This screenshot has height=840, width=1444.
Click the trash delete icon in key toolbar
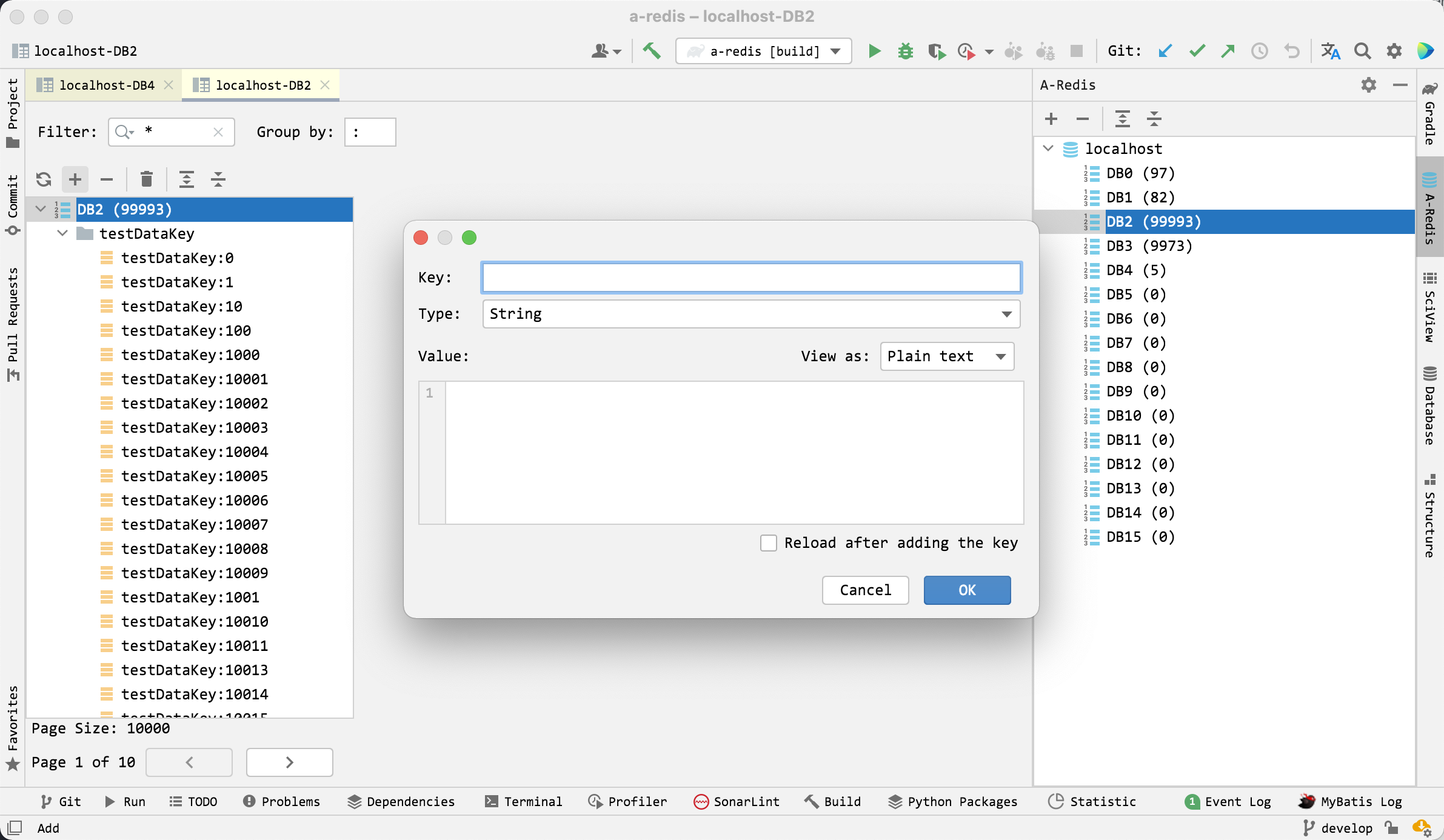(146, 179)
